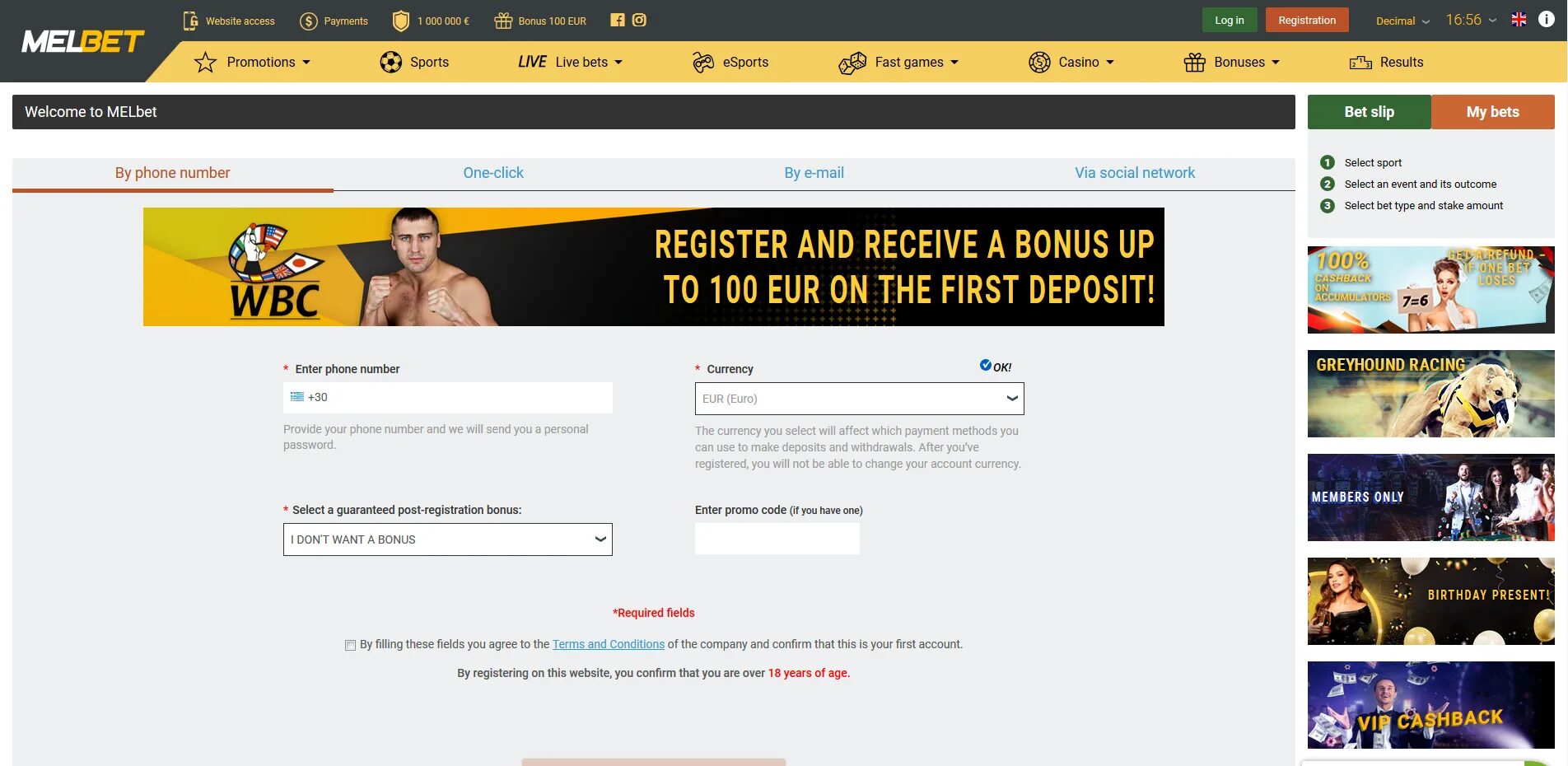
Task: Select the My bets tab
Action: (1493, 112)
